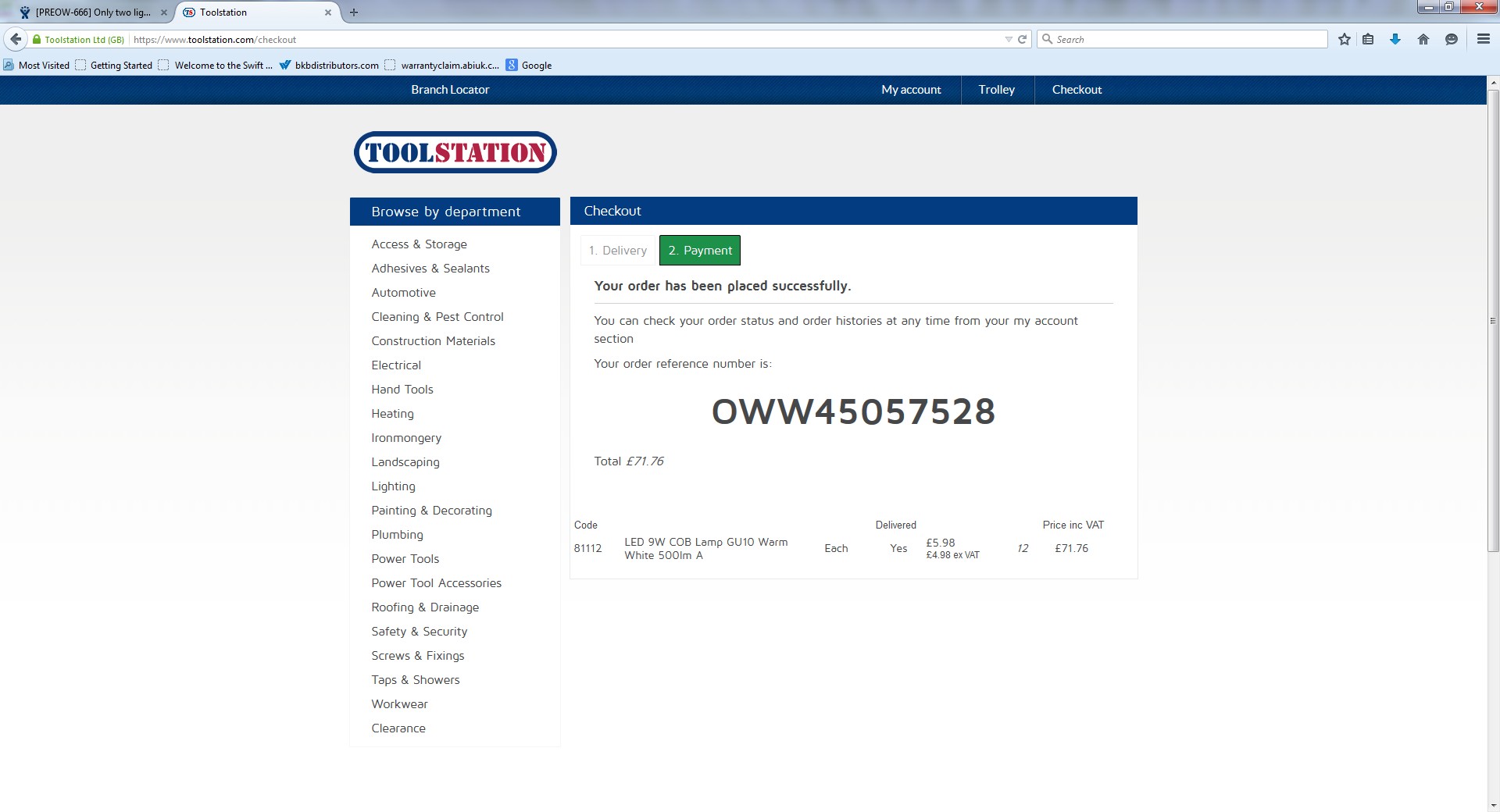The width and height of the screenshot is (1500, 812).
Task: Open the bkbdistributors.com bookmark
Action: pos(329,65)
